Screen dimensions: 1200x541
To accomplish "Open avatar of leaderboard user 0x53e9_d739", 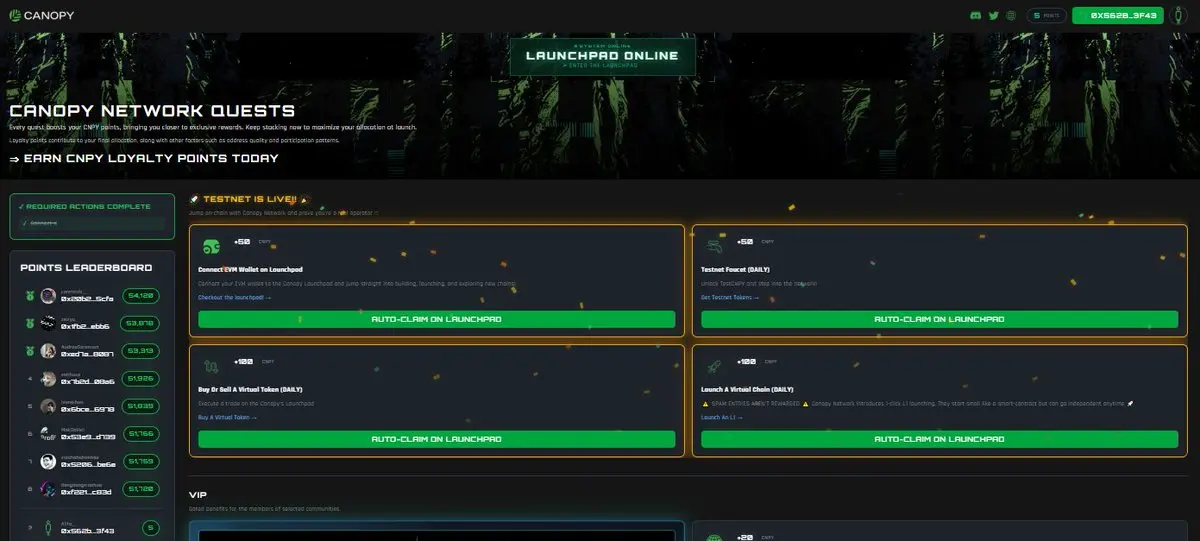I will [48, 434].
